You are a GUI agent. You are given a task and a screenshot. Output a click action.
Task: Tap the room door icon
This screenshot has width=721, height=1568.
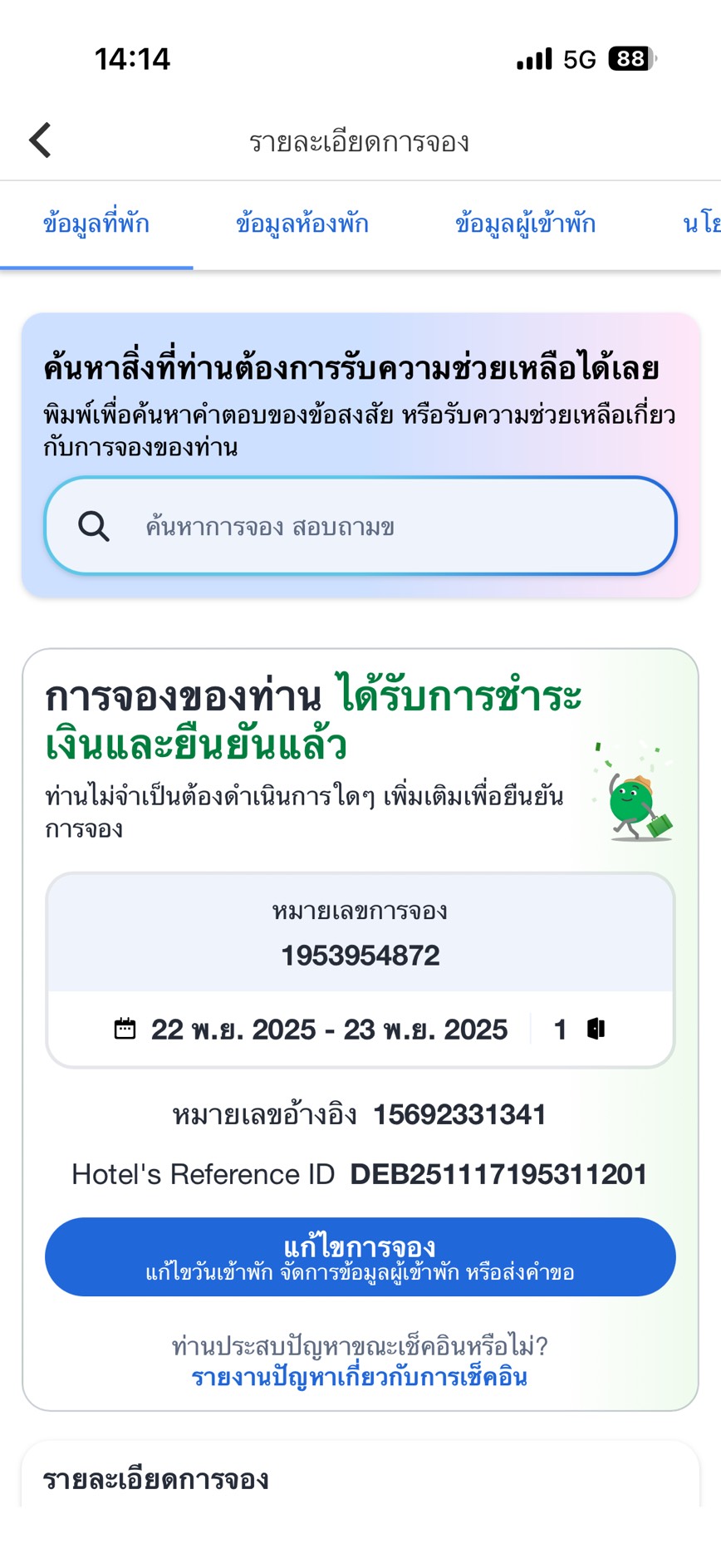click(x=596, y=1029)
